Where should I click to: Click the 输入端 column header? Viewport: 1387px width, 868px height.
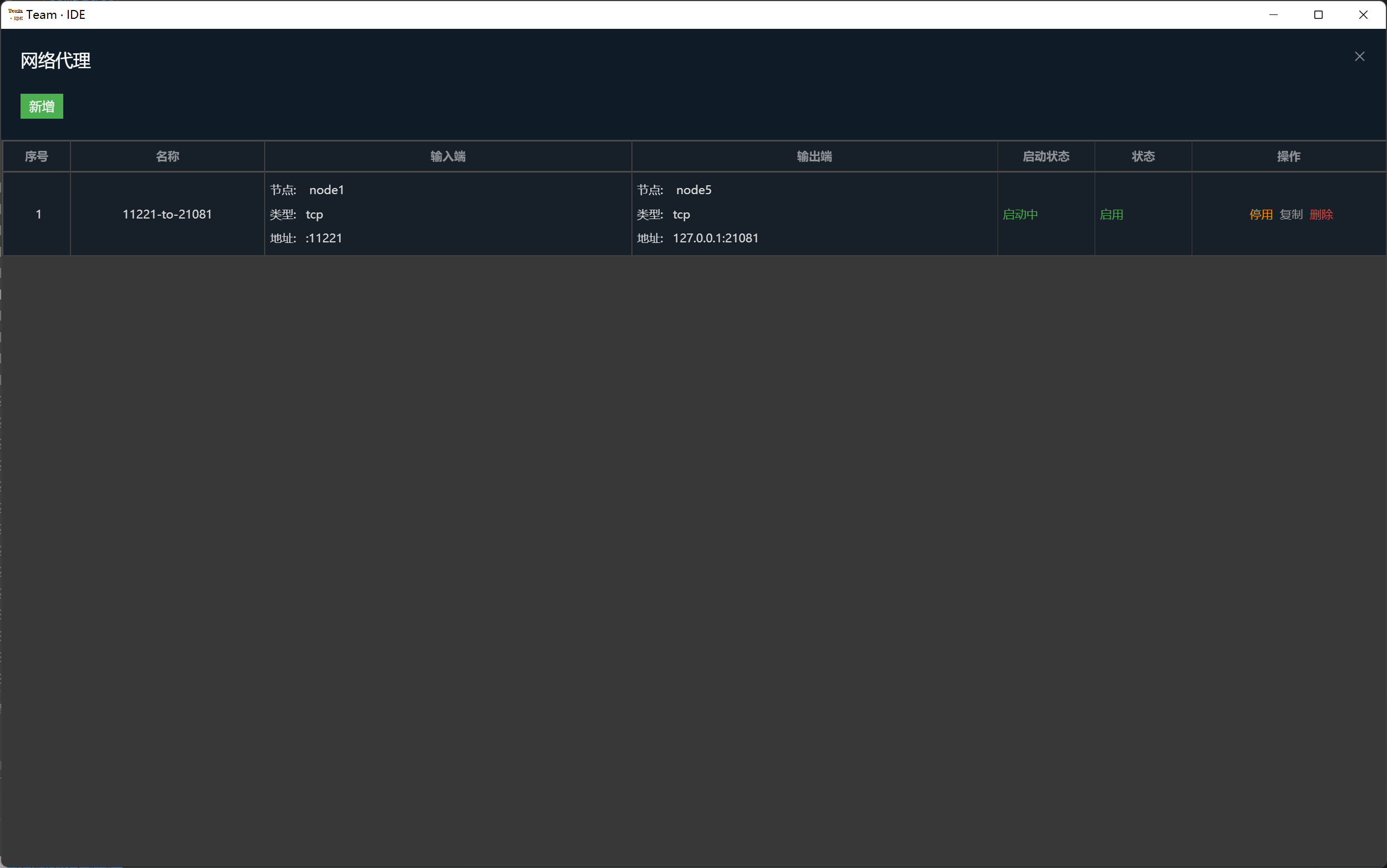(448, 156)
